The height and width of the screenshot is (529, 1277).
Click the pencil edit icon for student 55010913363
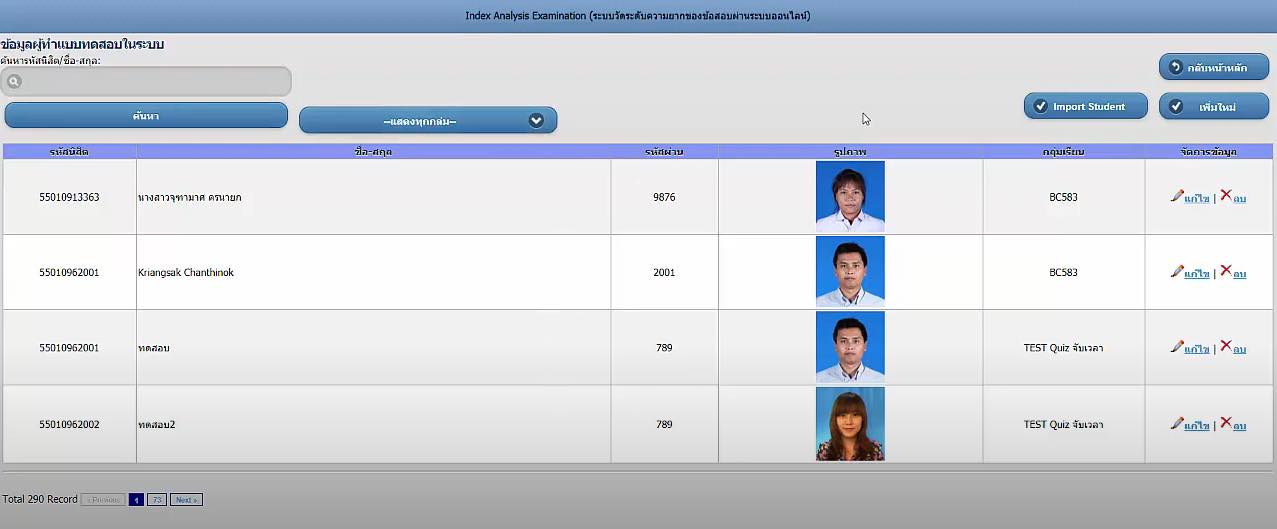1177,196
